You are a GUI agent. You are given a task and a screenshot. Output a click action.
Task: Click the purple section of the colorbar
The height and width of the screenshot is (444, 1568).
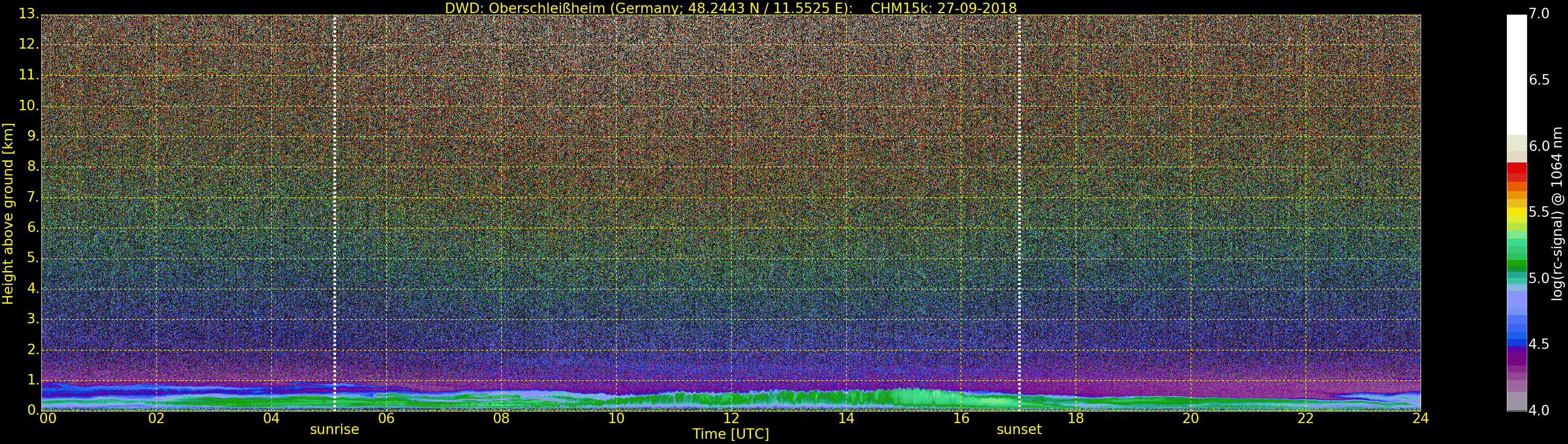click(1516, 365)
